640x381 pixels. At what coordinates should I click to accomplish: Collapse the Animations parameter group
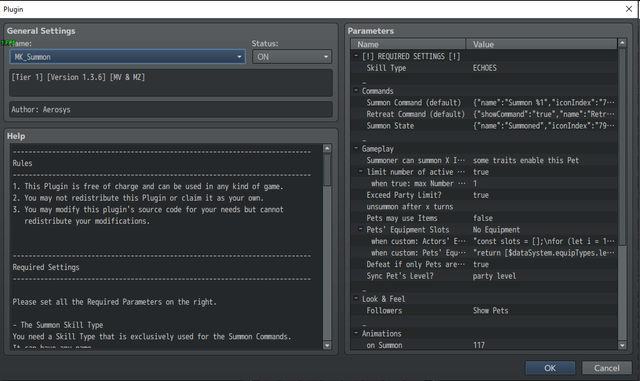[x=356, y=333]
